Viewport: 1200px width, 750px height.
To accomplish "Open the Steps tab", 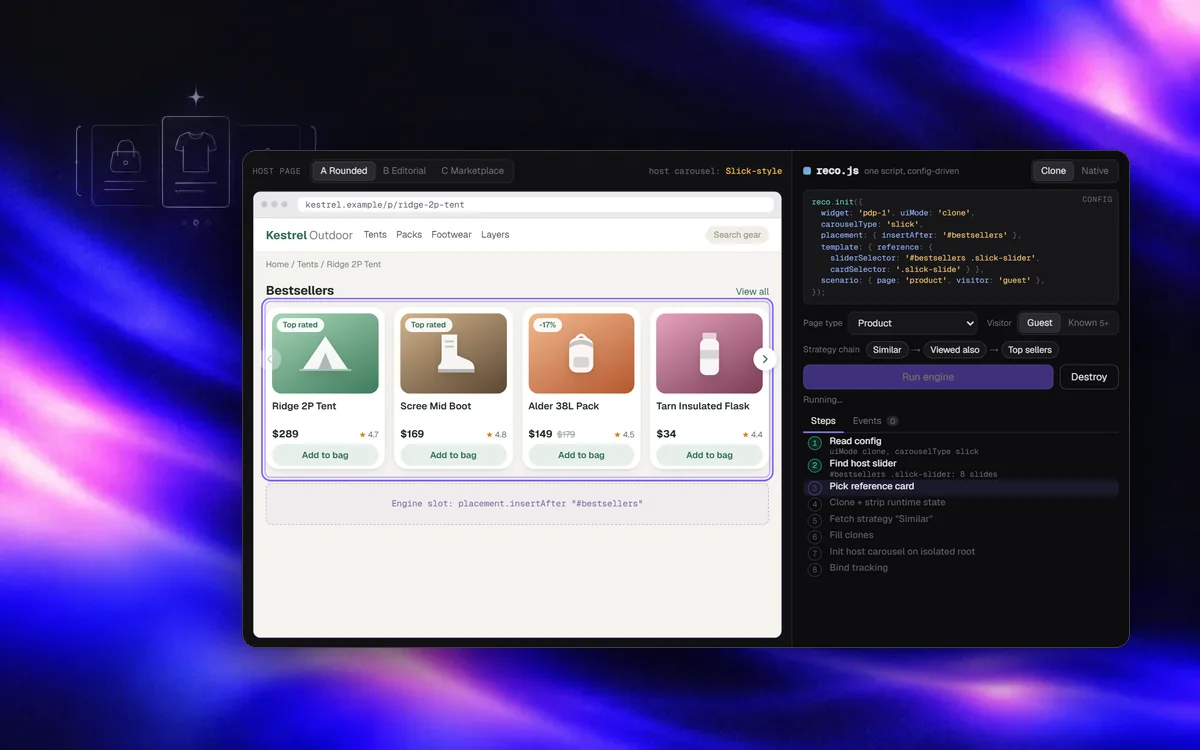I will pyautogui.click(x=823, y=421).
